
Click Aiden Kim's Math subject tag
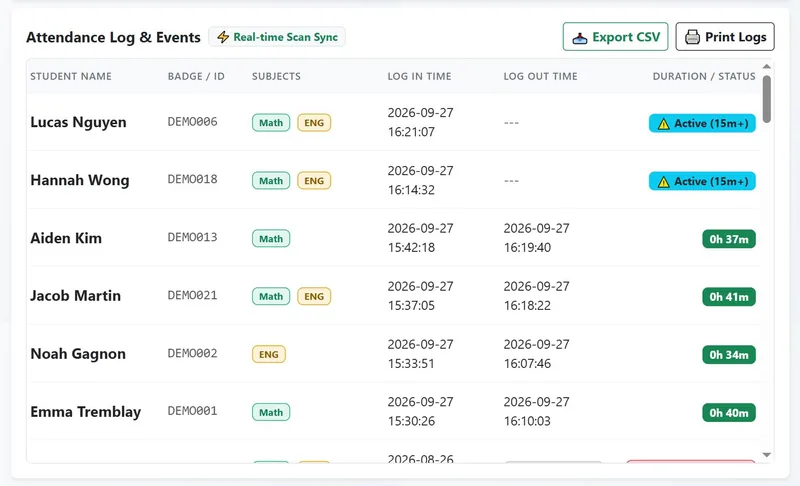(271, 239)
